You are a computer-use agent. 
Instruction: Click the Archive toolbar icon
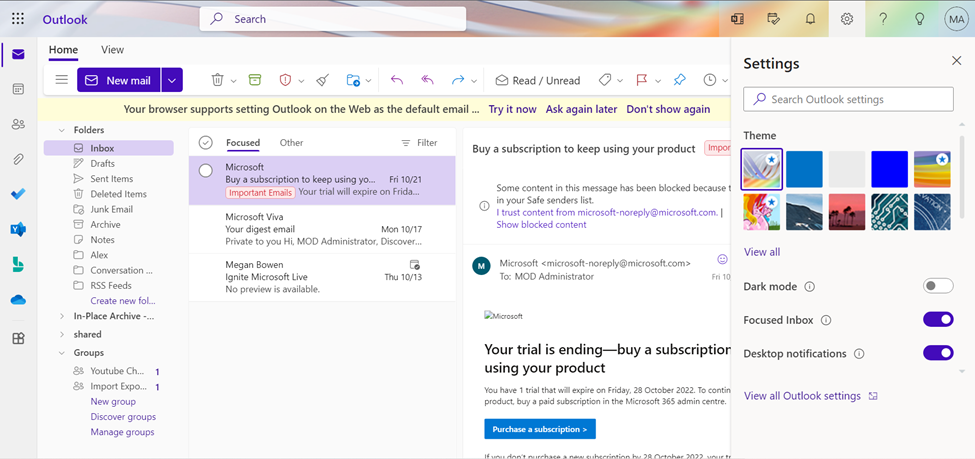254,80
